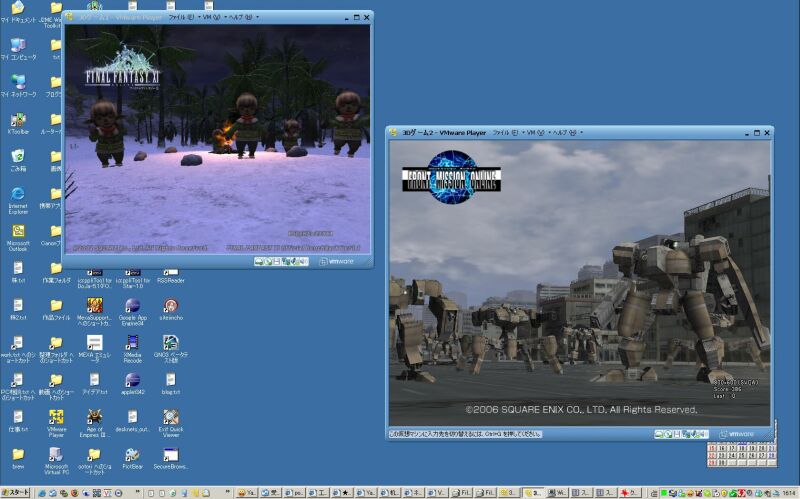This screenshot has width=800, height=499.
Task: Open the マイ ドキュメント desktop icon
Action: coord(18,11)
